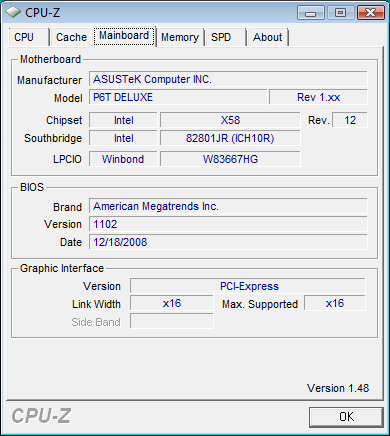Show the About tab
This screenshot has width=390, height=436.
click(x=268, y=37)
